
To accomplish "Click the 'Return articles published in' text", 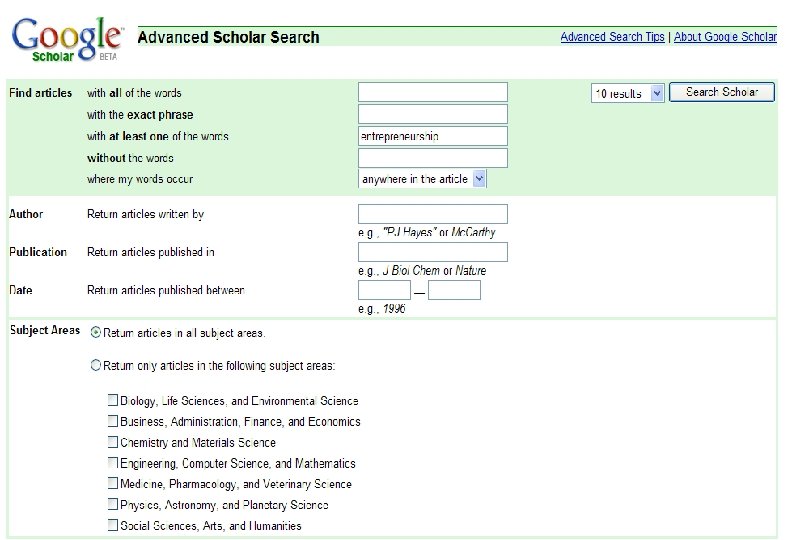I will 151,252.
